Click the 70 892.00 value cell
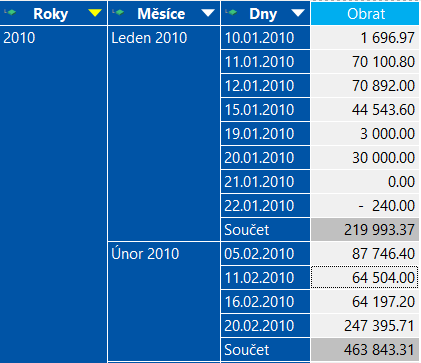The width and height of the screenshot is (421, 363). coord(365,86)
